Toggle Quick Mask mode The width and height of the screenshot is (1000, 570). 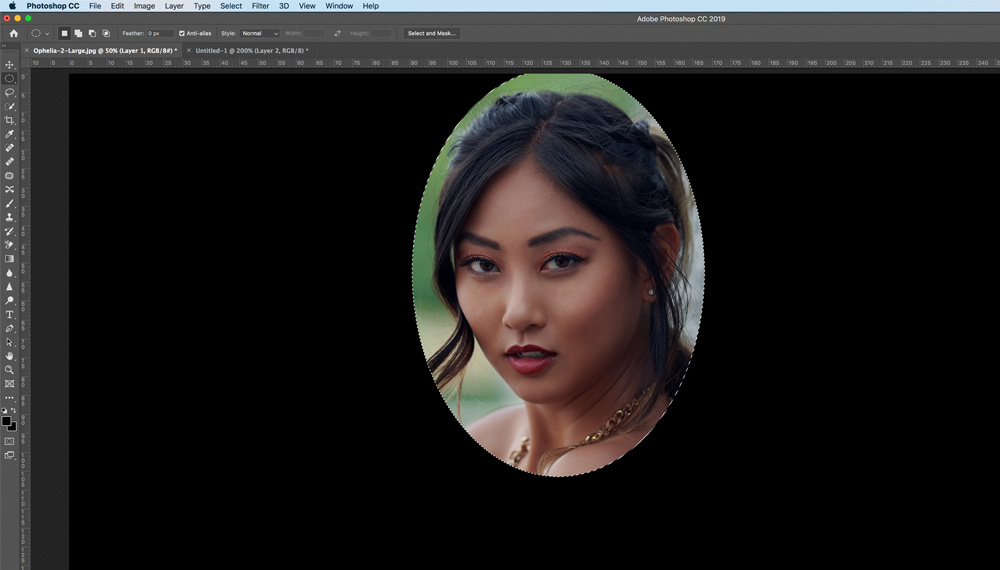point(10,441)
